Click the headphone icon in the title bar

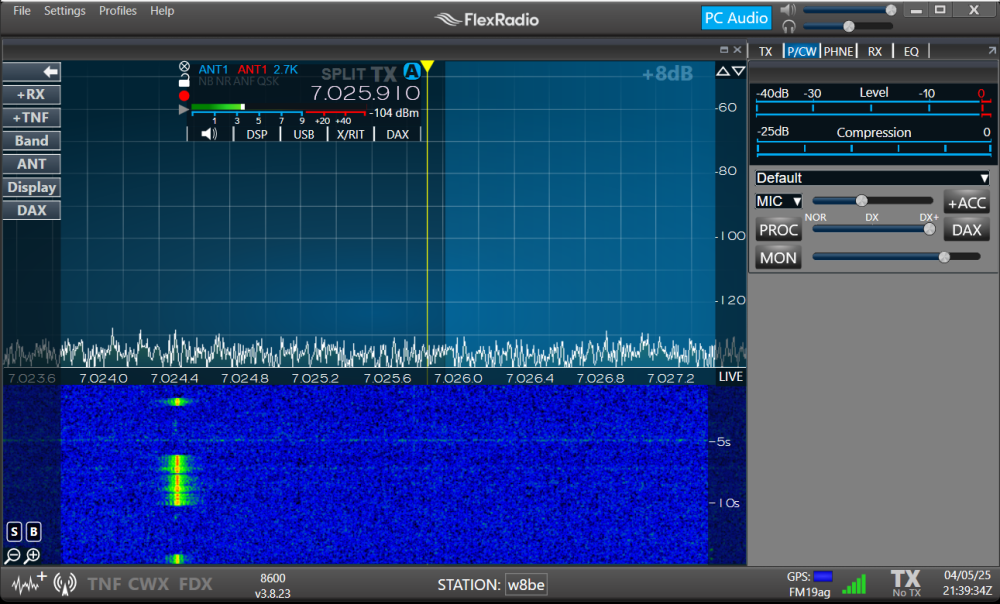(x=789, y=26)
